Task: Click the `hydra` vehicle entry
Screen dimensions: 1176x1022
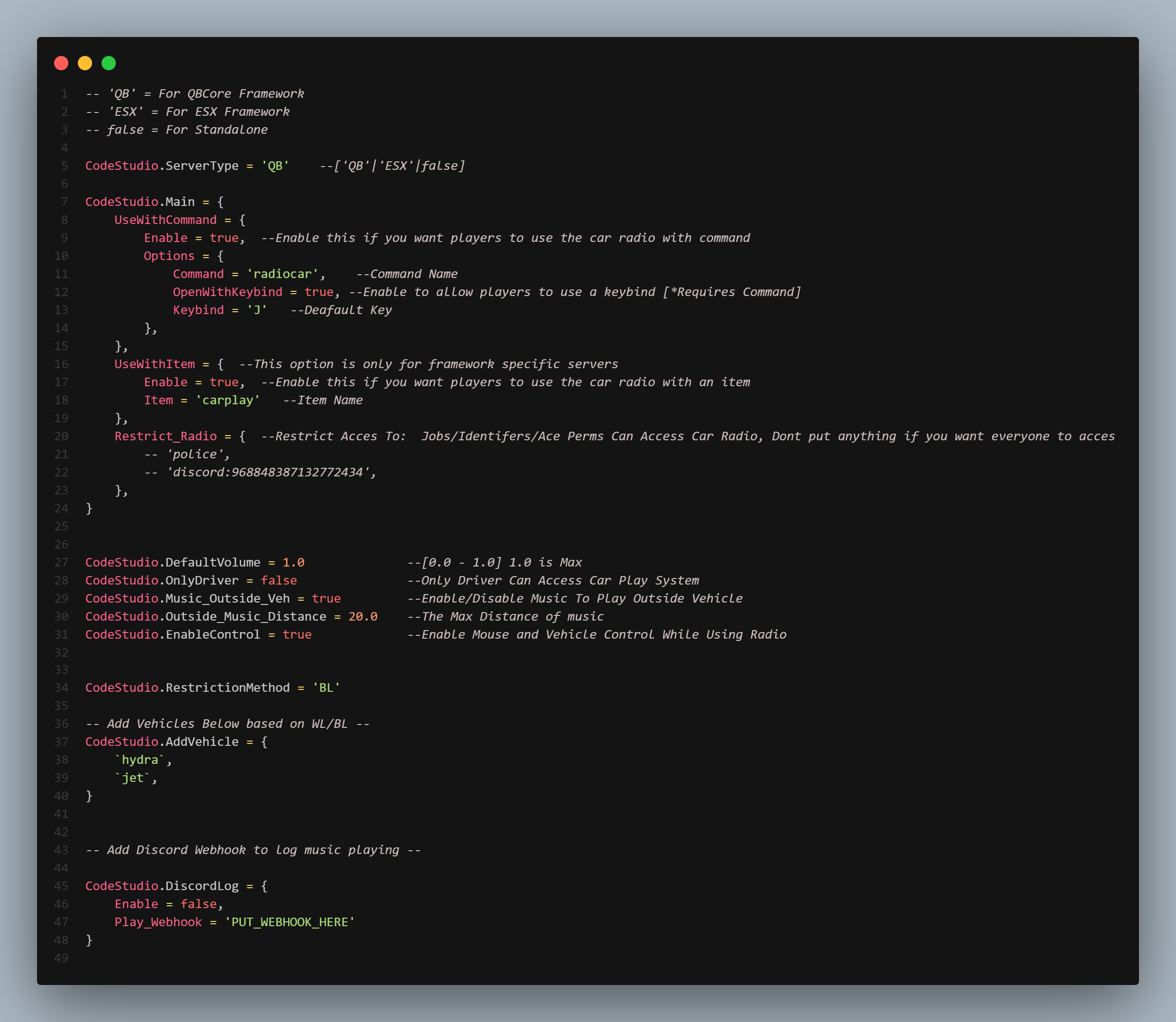Action: tap(140, 760)
